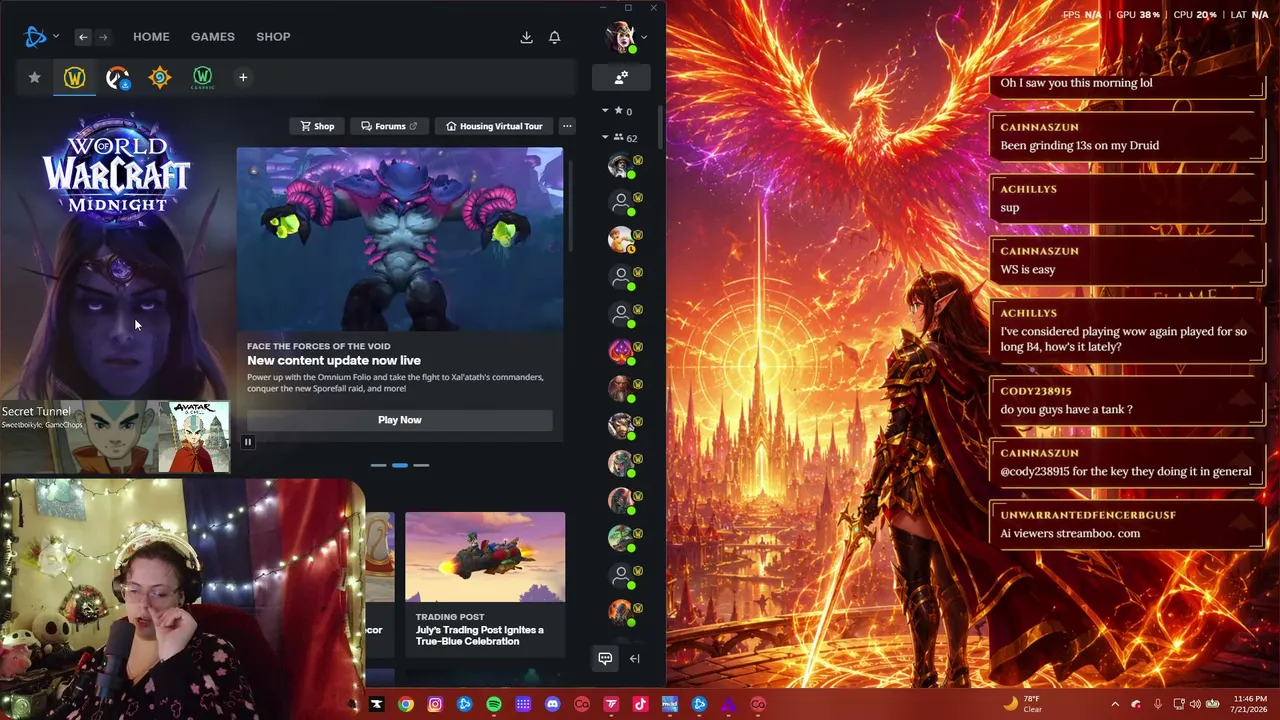This screenshot has height=720, width=1280.
Task: Open the purple grid app in taskbar
Action: [x=523, y=704]
